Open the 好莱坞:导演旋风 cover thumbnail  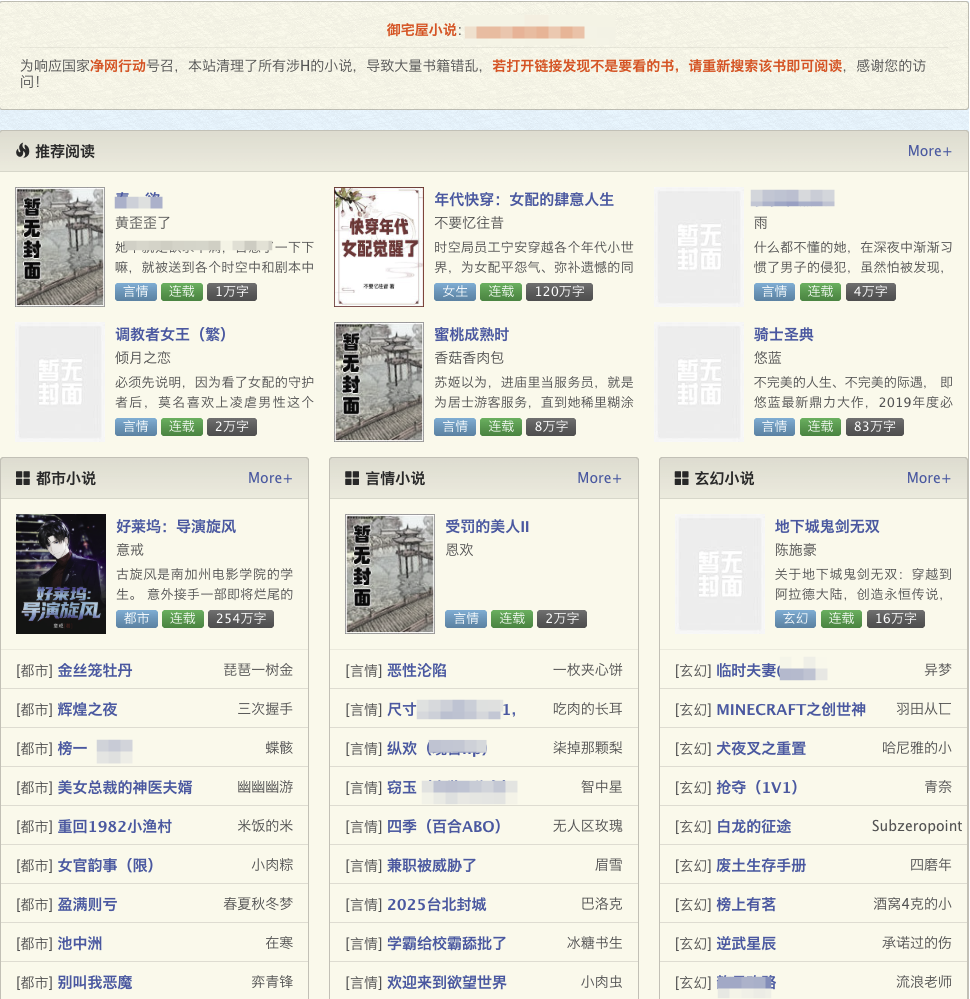coord(61,573)
